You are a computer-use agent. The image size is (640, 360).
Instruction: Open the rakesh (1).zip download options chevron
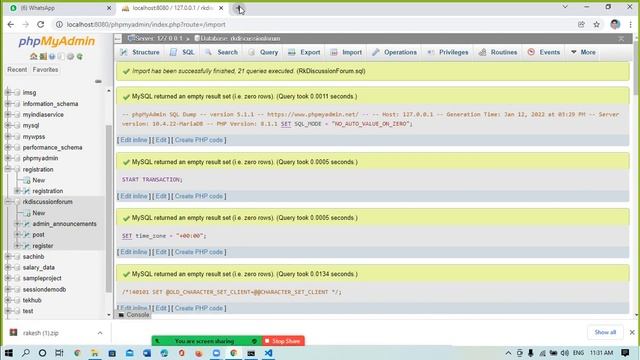[100, 333]
